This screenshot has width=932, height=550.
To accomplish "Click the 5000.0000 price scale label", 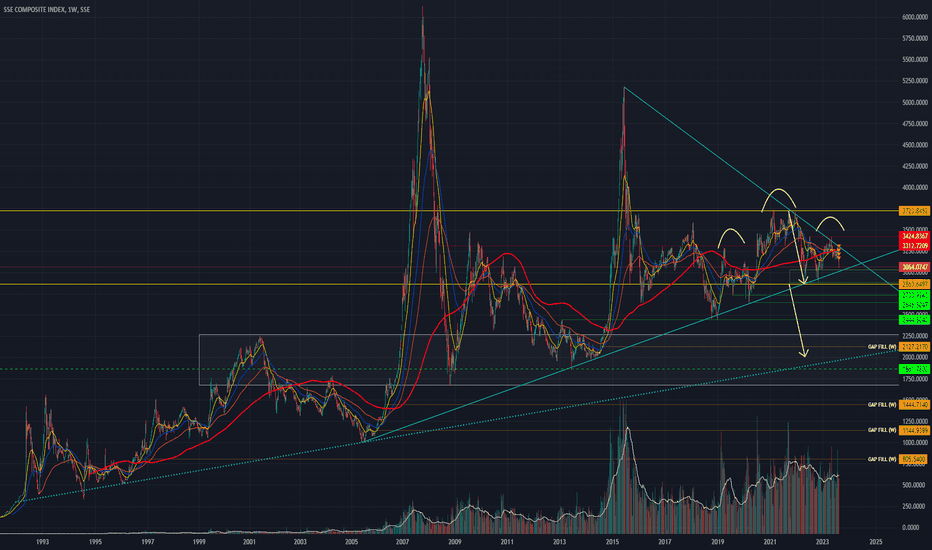I will pyautogui.click(x=915, y=102).
